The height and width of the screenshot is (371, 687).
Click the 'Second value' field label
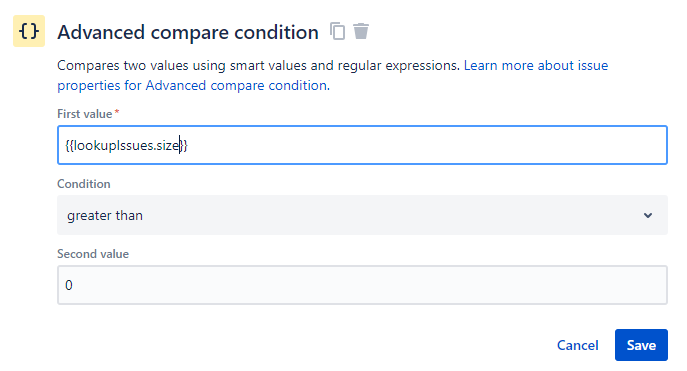(x=93, y=254)
